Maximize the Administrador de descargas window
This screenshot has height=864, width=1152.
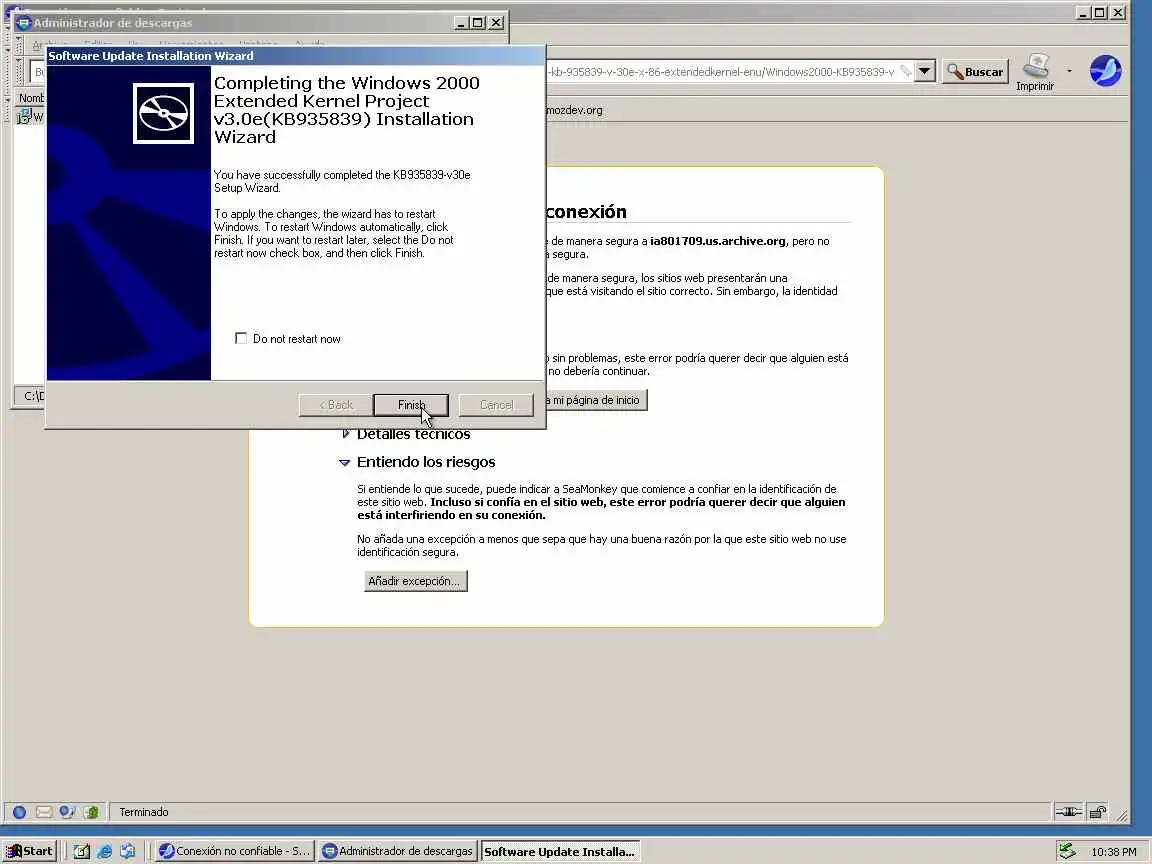(x=478, y=23)
